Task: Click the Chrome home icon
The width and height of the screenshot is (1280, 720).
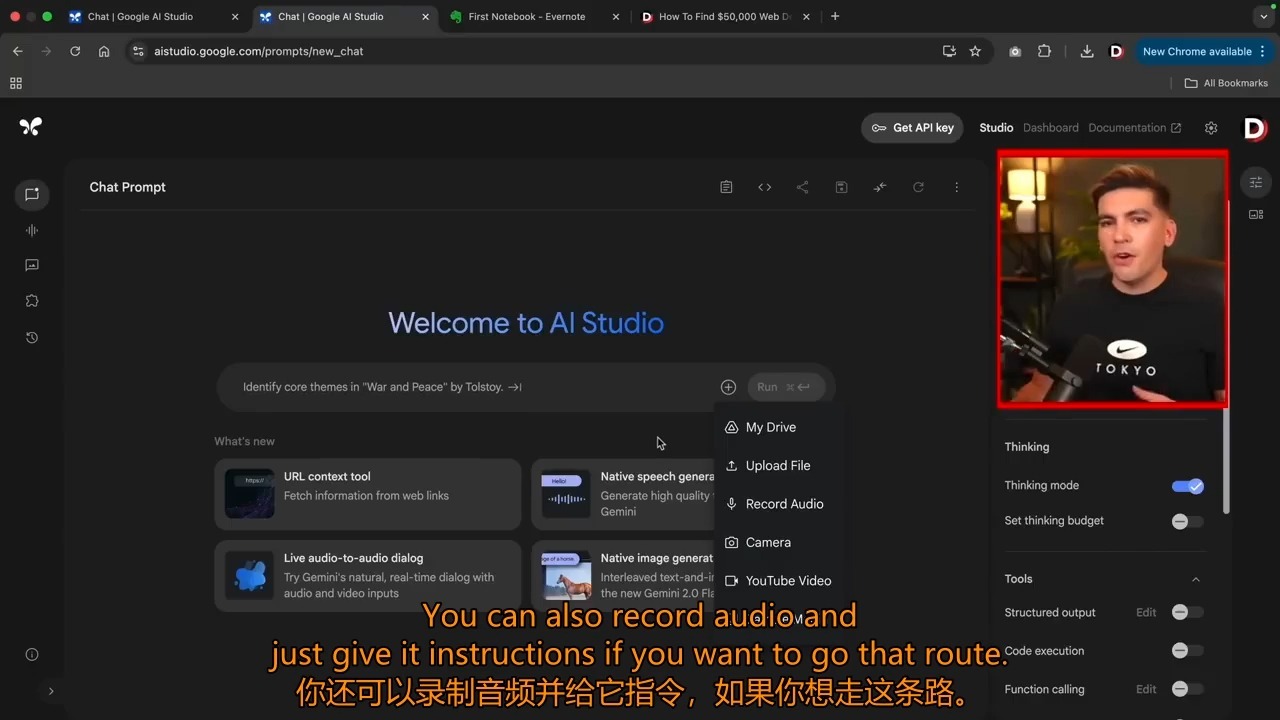Action: 104,51
